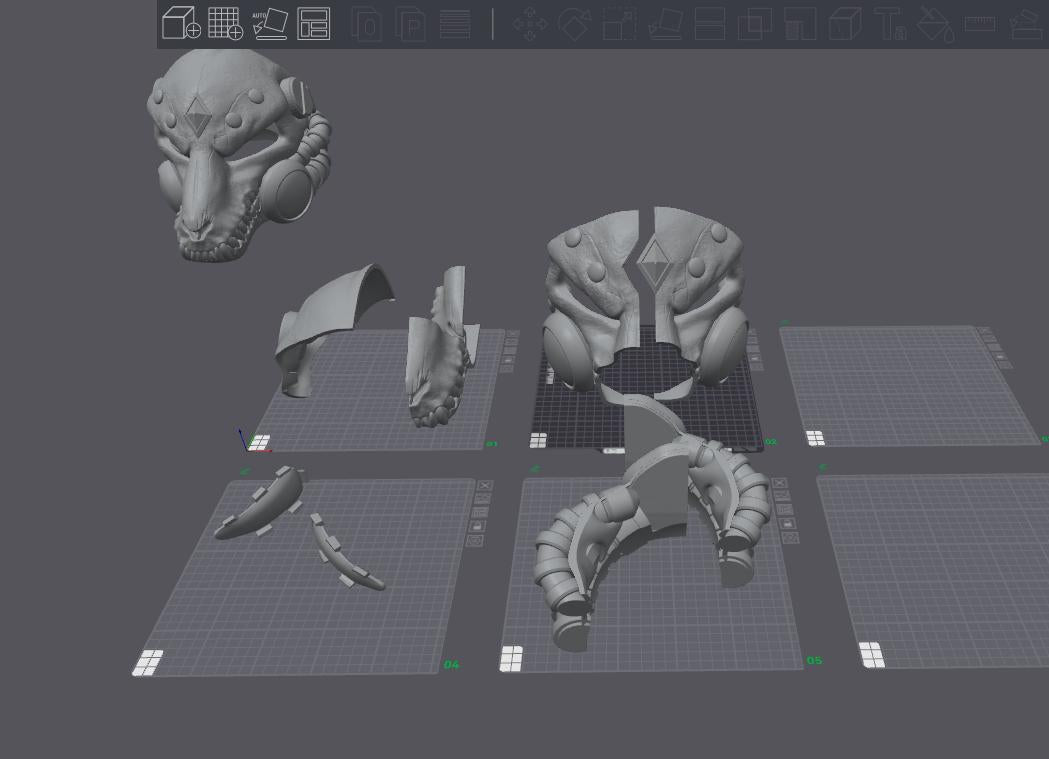The width and height of the screenshot is (1049, 759).
Task: Open Variable layer height tool
Action: (455, 24)
